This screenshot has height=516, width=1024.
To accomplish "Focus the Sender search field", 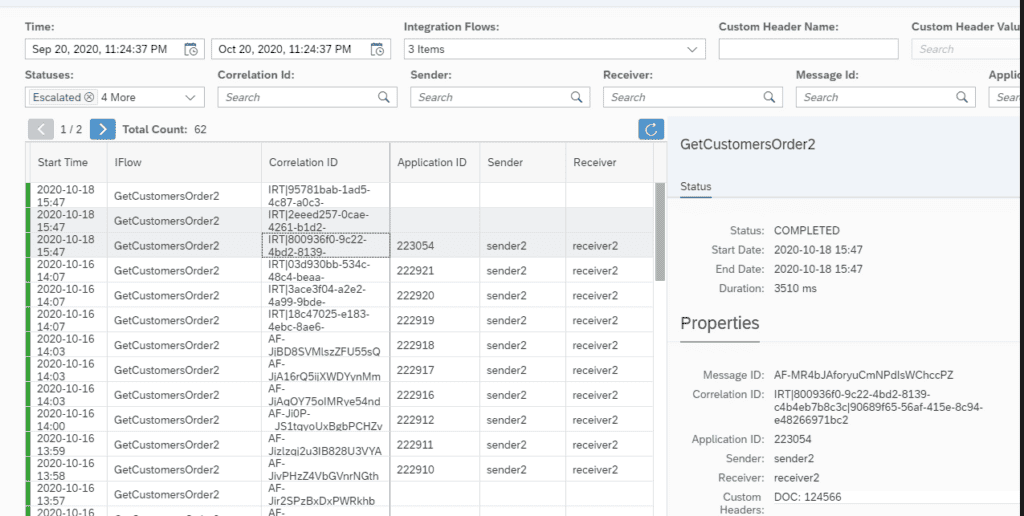I will tap(500, 97).
